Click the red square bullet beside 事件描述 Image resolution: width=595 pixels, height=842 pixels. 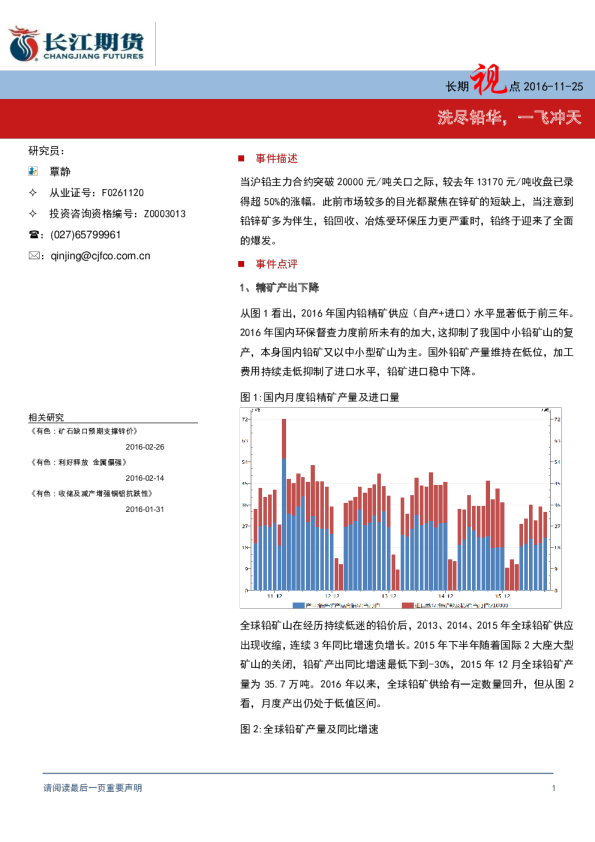pyautogui.click(x=242, y=158)
